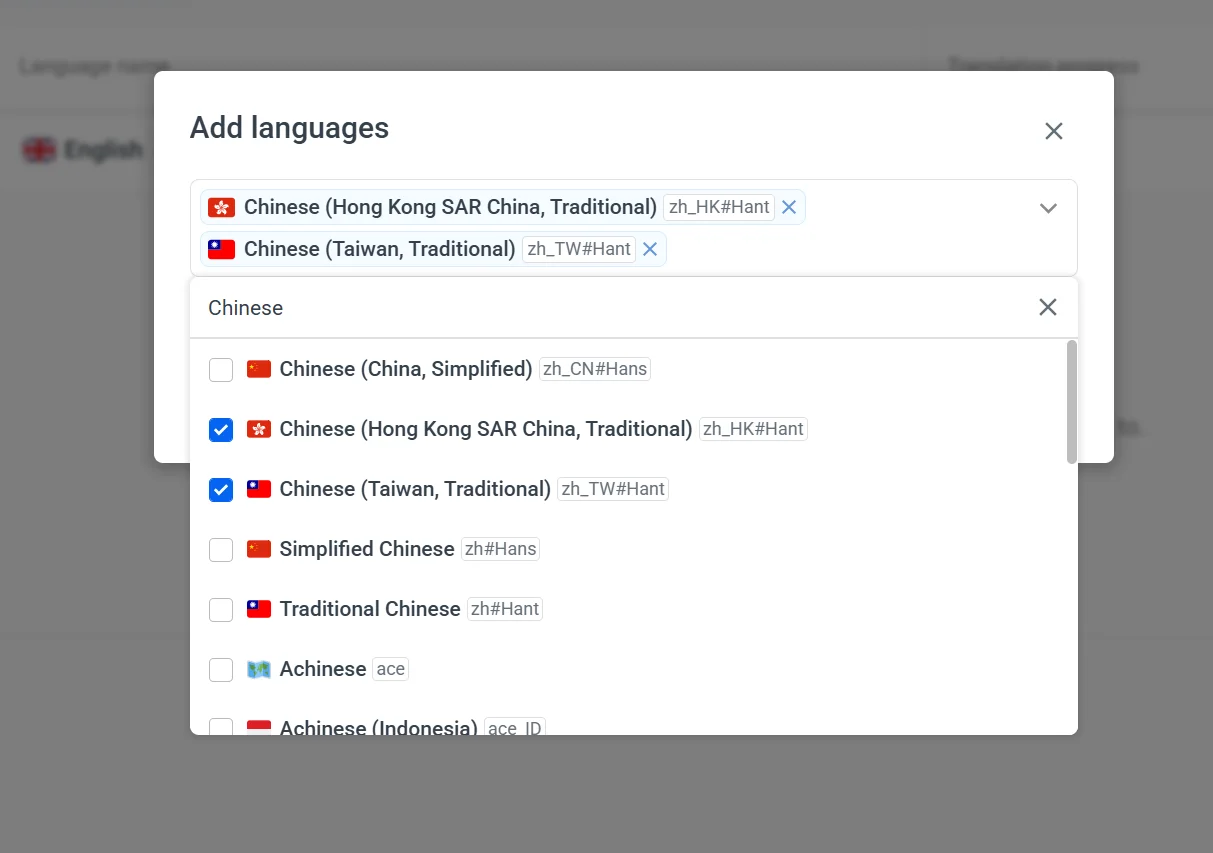The height and width of the screenshot is (853, 1213).
Task: Click the UK flag beside English in the background
Action: click(40, 150)
